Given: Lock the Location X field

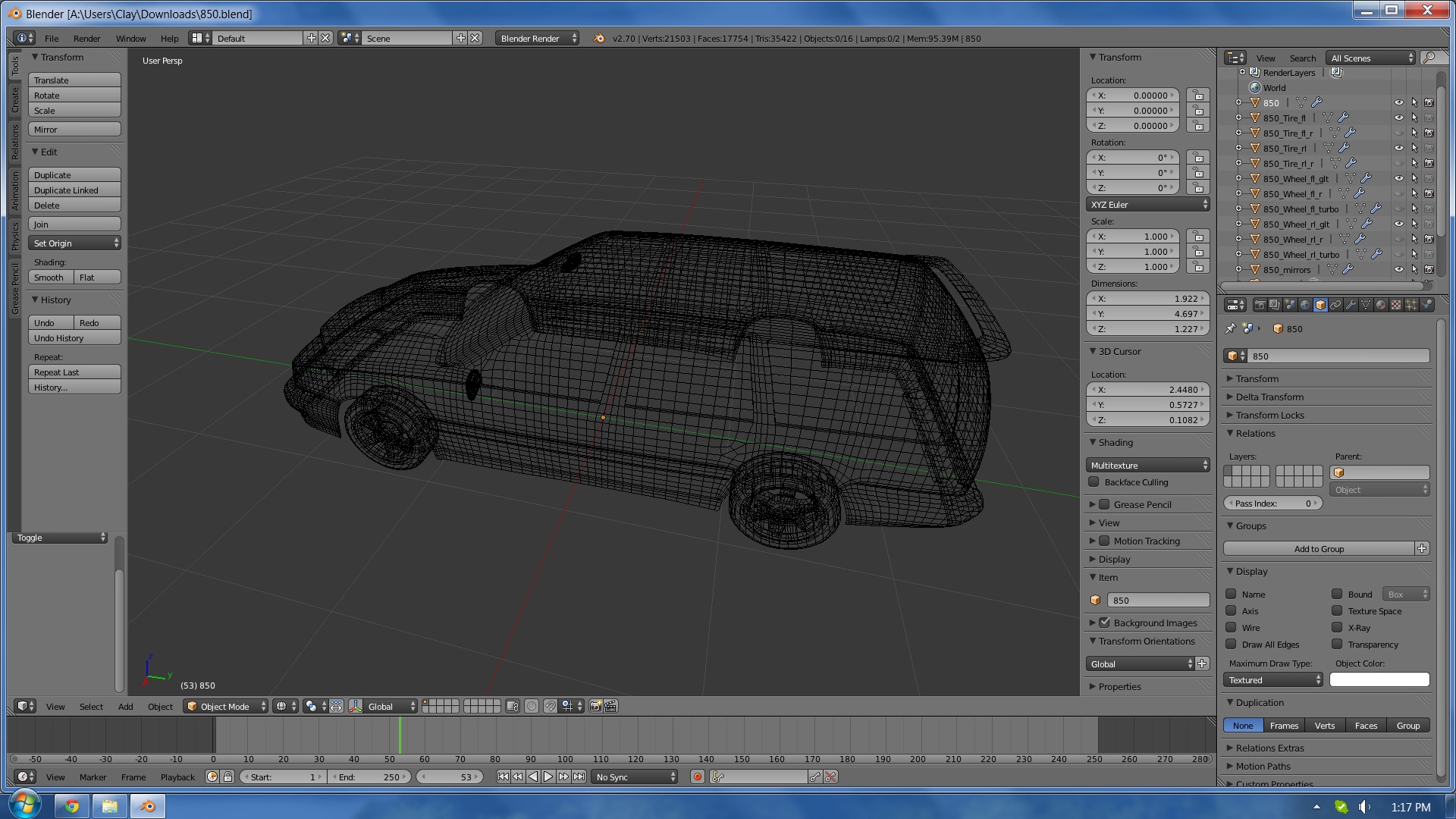Looking at the screenshot, I should click(1197, 96).
